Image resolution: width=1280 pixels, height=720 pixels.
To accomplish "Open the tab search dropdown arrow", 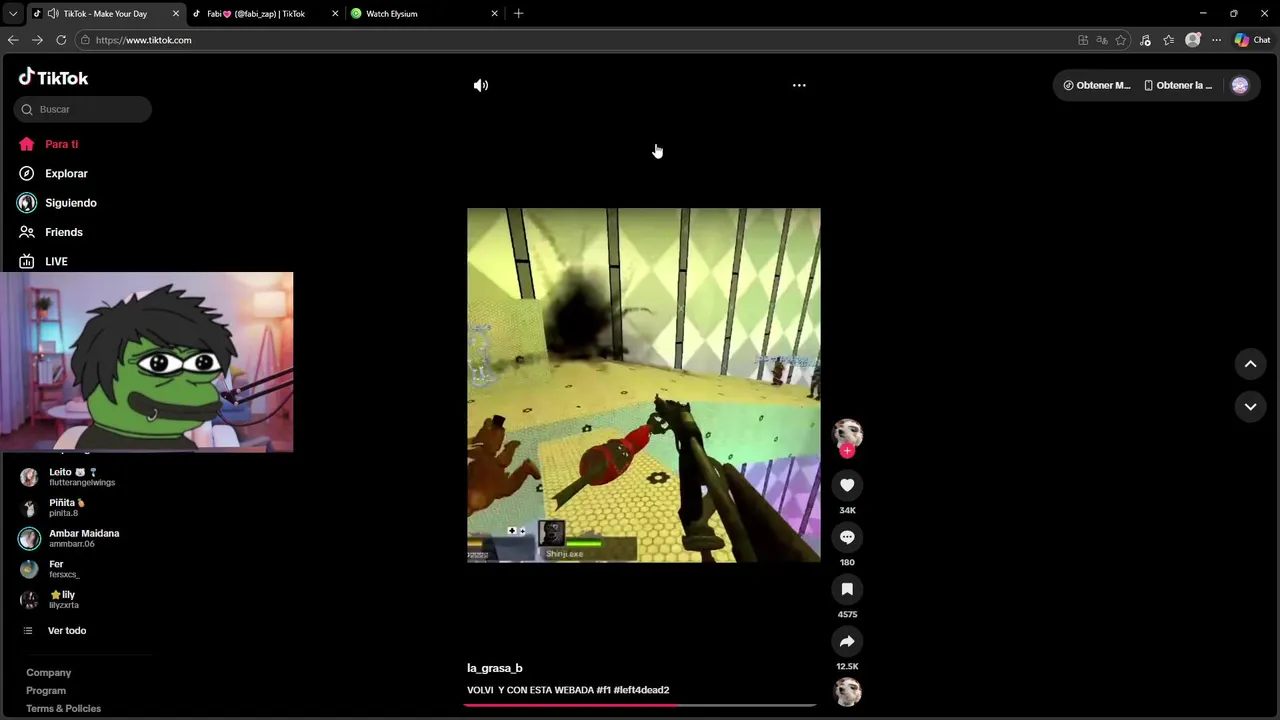I will pyautogui.click(x=13, y=14).
